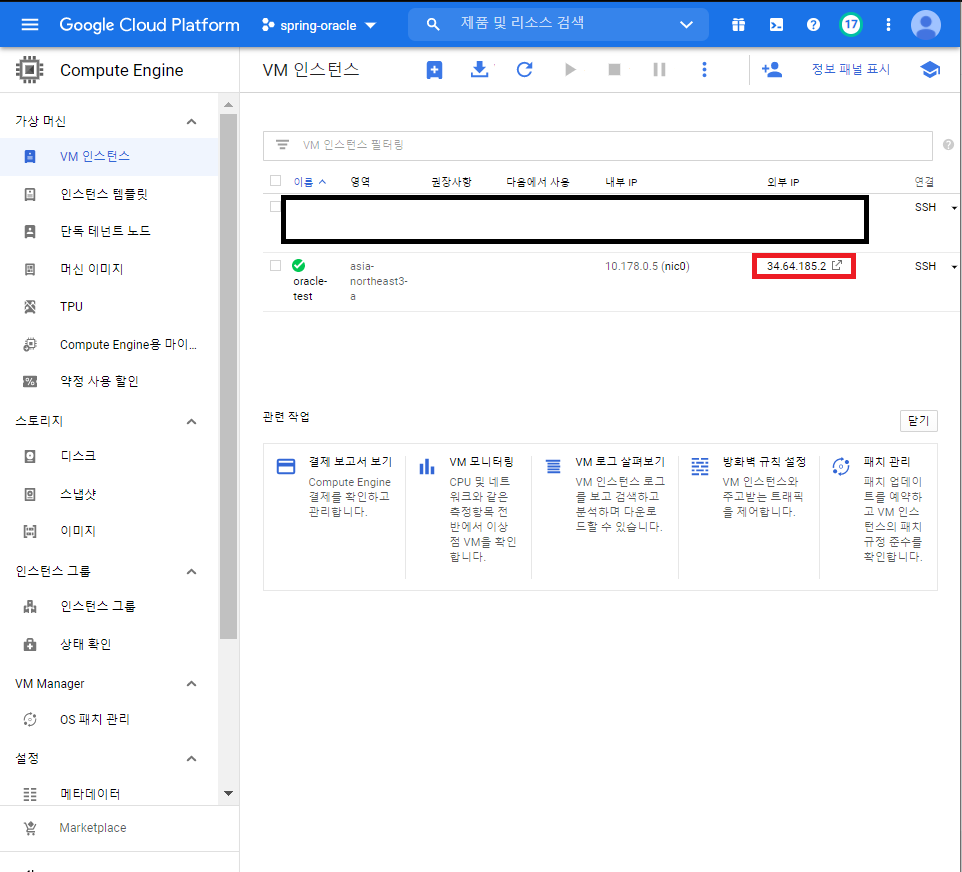962x872 pixels.
Task: Open the top bar three-dot settings menu
Action: (x=888, y=25)
